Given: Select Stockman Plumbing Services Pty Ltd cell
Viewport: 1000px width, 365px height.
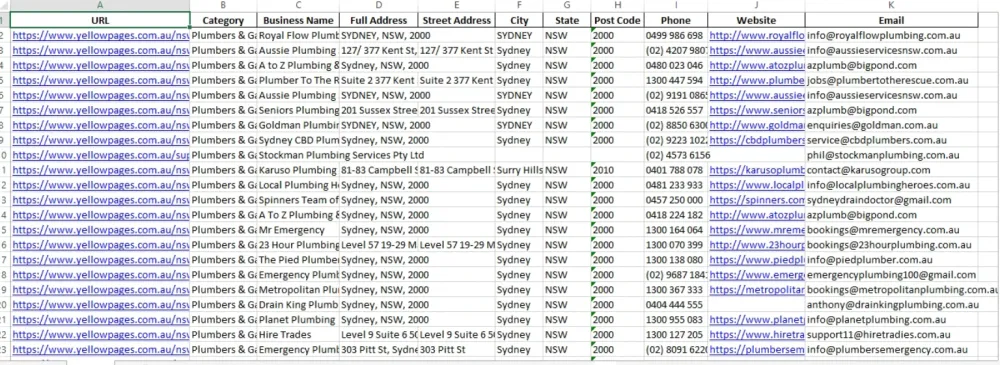Looking at the screenshot, I should [341, 155].
